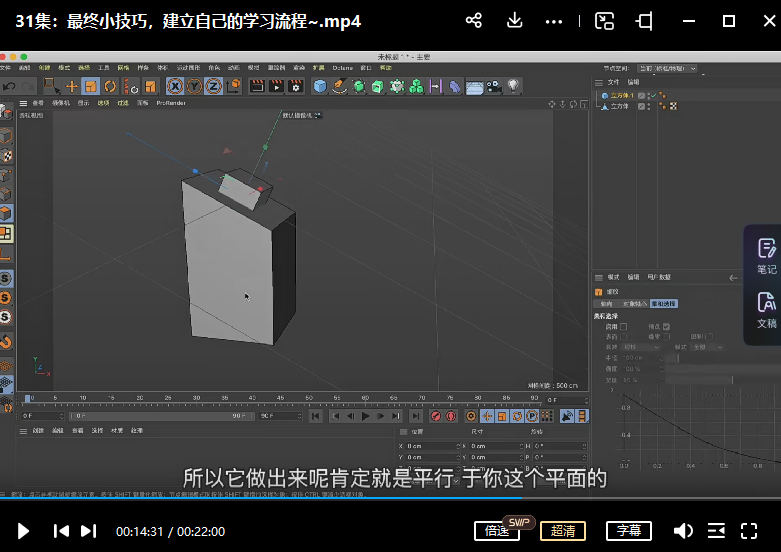Download the video using the download icon

[x=515, y=21]
